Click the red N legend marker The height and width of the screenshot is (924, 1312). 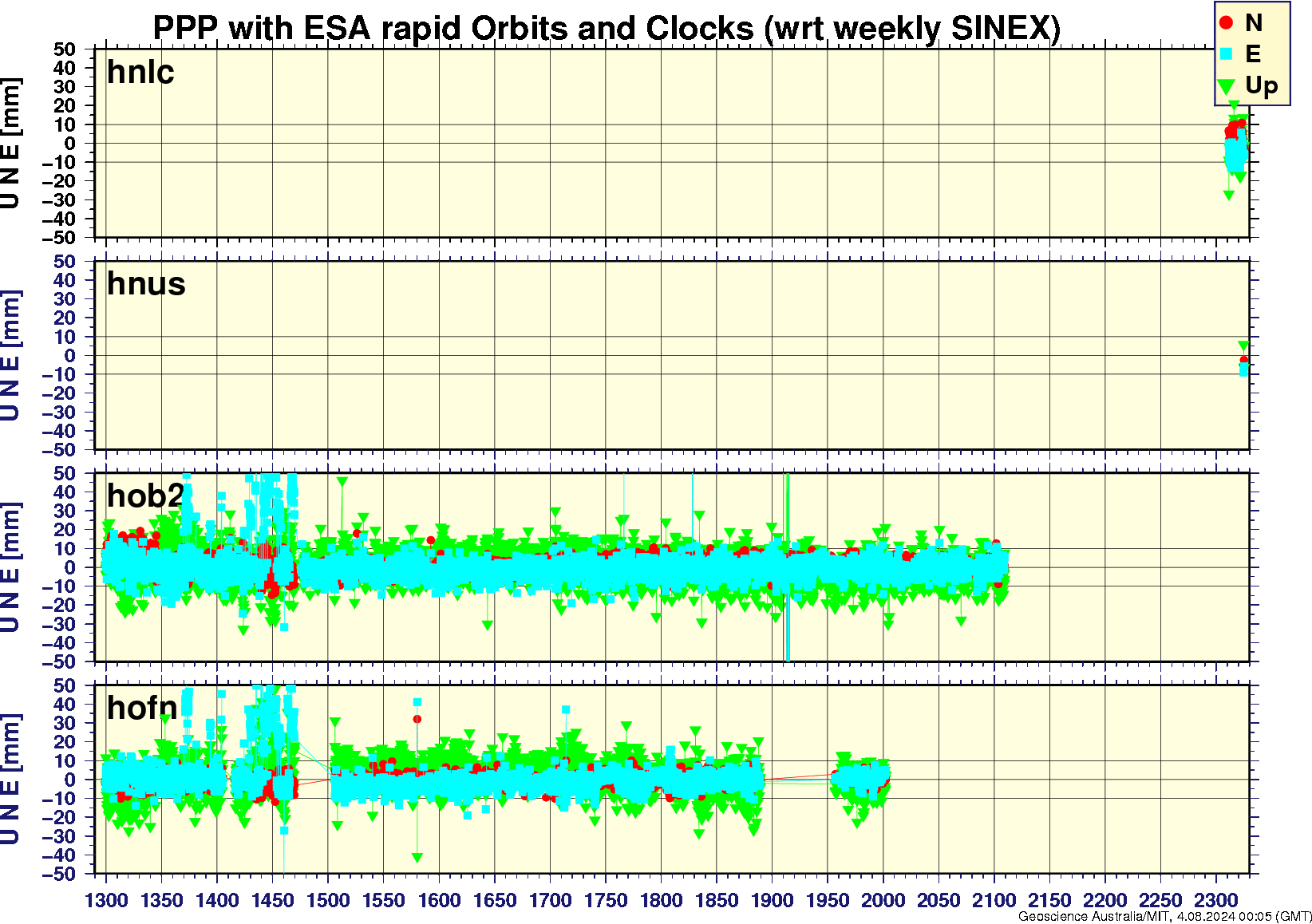[x=1227, y=23]
